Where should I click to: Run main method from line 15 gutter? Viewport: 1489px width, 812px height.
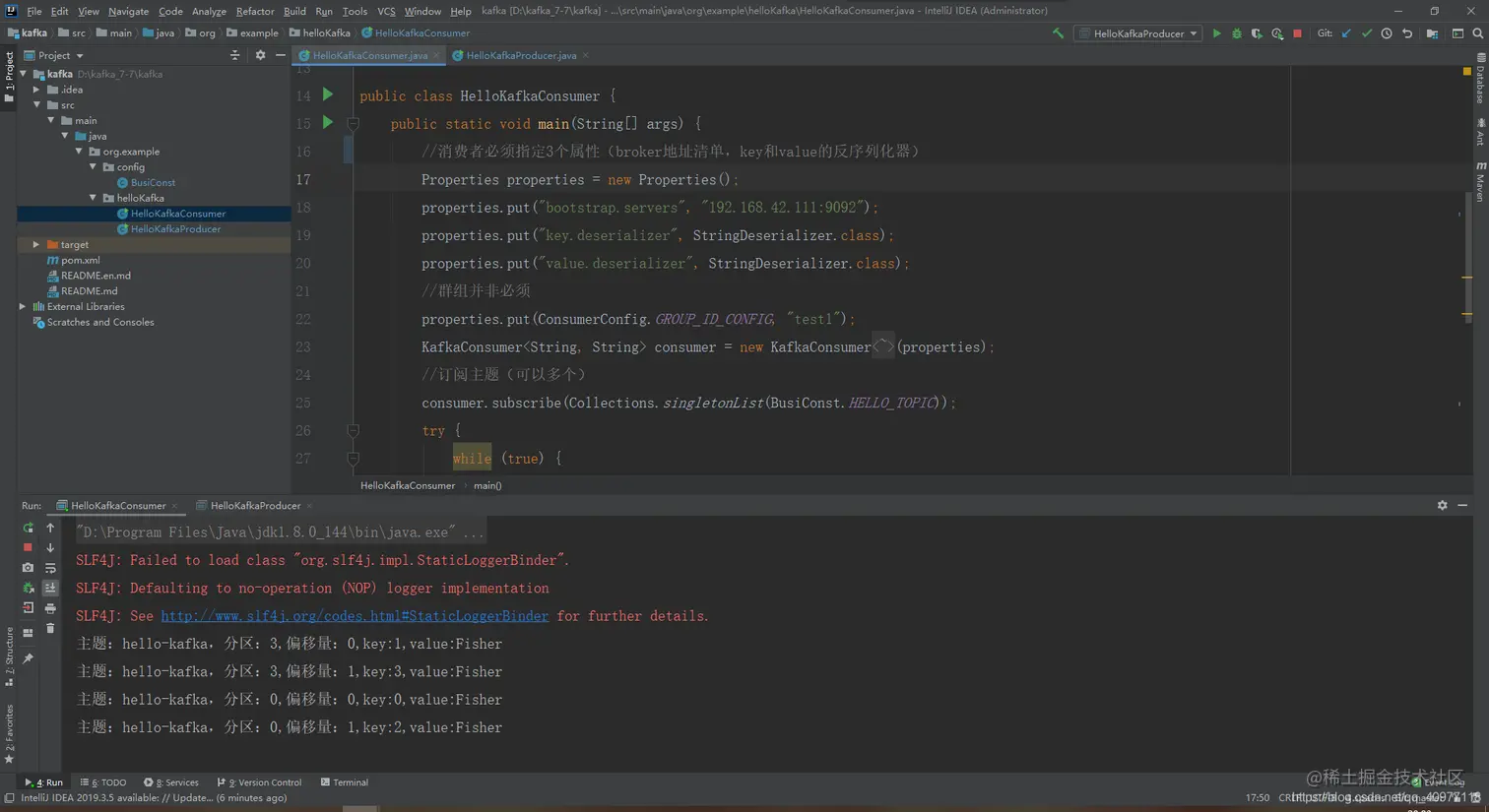coord(328,122)
